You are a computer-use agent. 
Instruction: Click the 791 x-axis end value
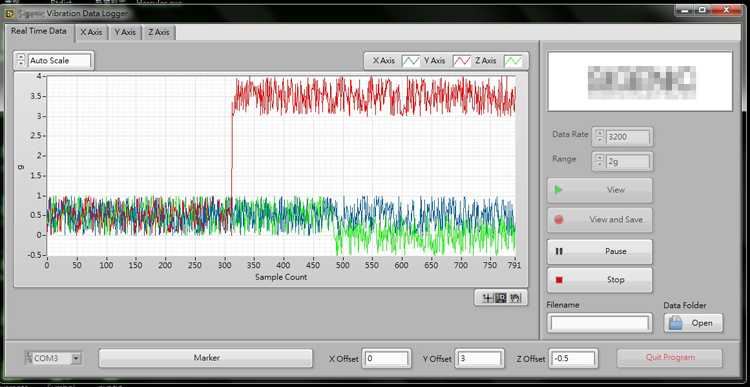click(x=515, y=265)
